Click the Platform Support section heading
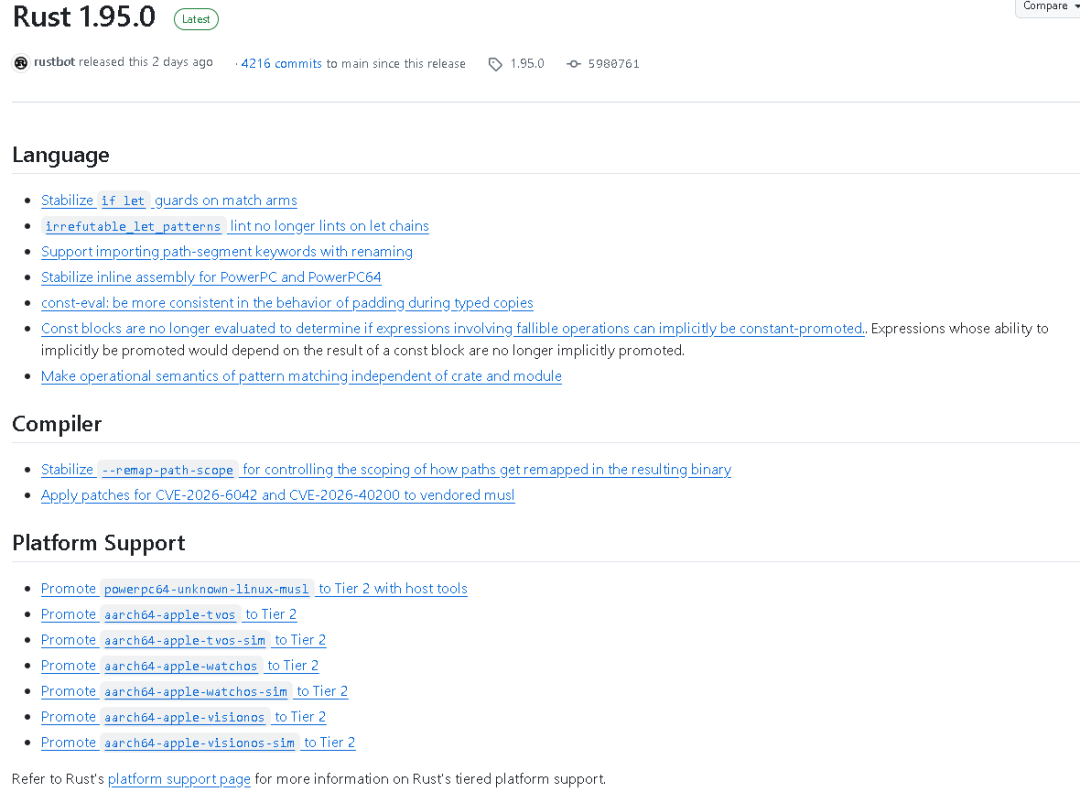The width and height of the screenshot is (1080, 792). pyautogui.click(x=98, y=543)
